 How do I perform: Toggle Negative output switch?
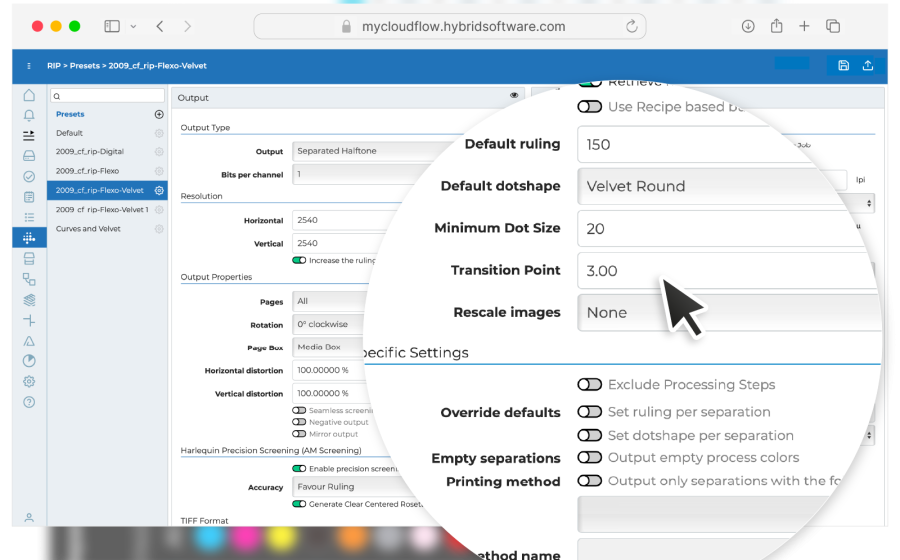tap(299, 422)
